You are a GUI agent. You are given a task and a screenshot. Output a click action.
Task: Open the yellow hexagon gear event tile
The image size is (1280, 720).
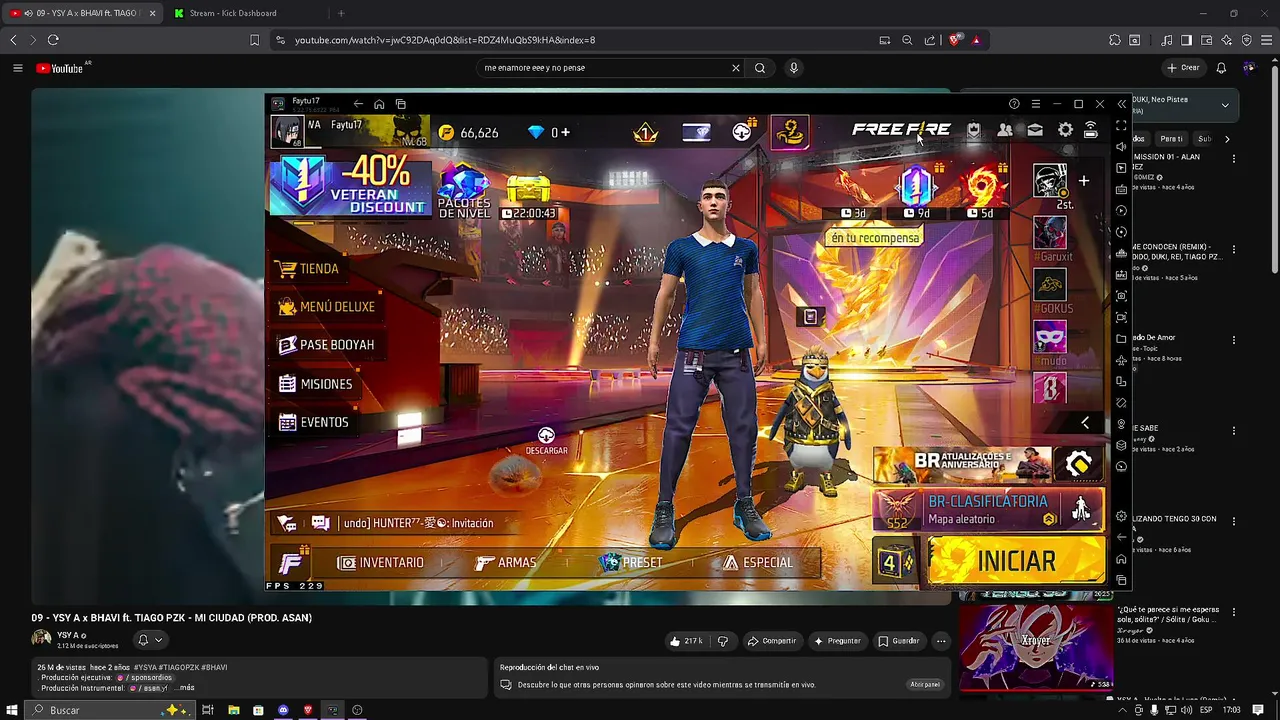pos(1078,464)
